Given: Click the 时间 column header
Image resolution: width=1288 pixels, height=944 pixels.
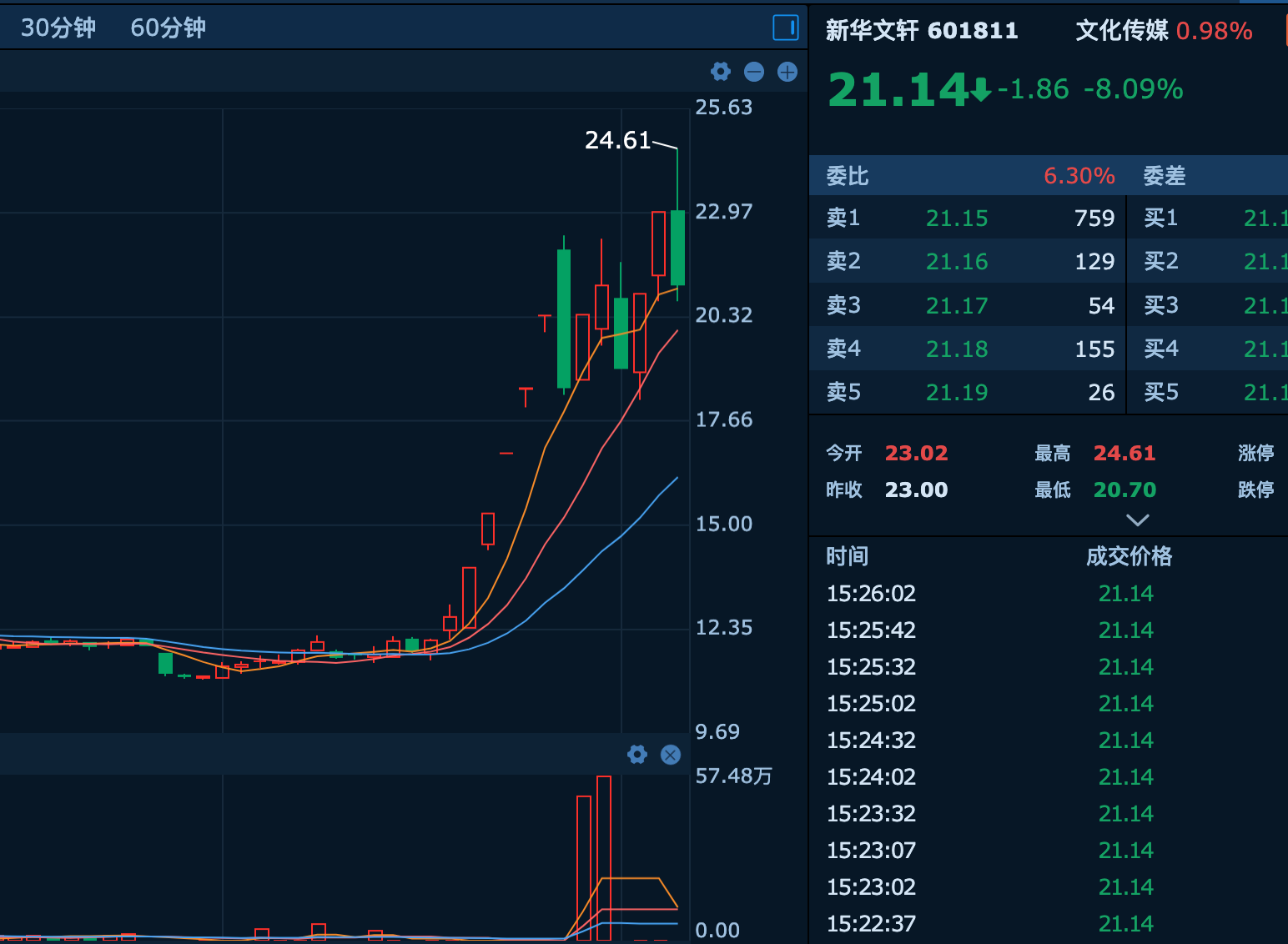Looking at the screenshot, I should pos(848,556).
